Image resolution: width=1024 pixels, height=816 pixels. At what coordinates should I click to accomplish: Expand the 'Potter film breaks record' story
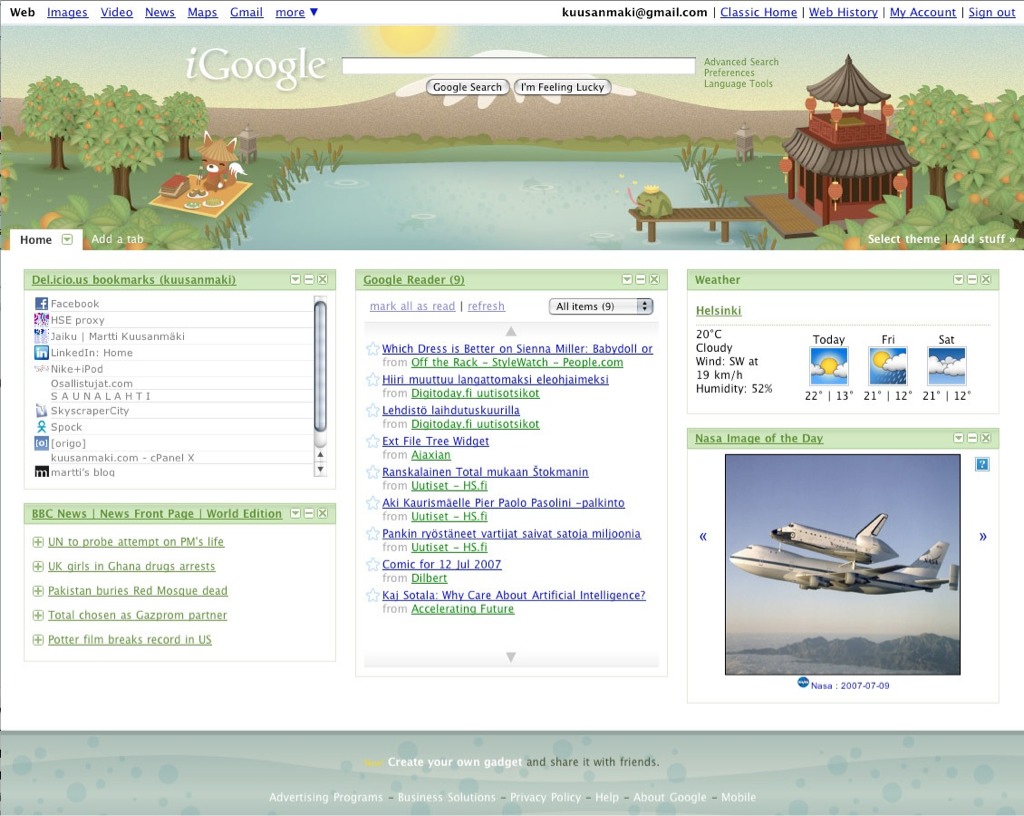pos(38,640)
